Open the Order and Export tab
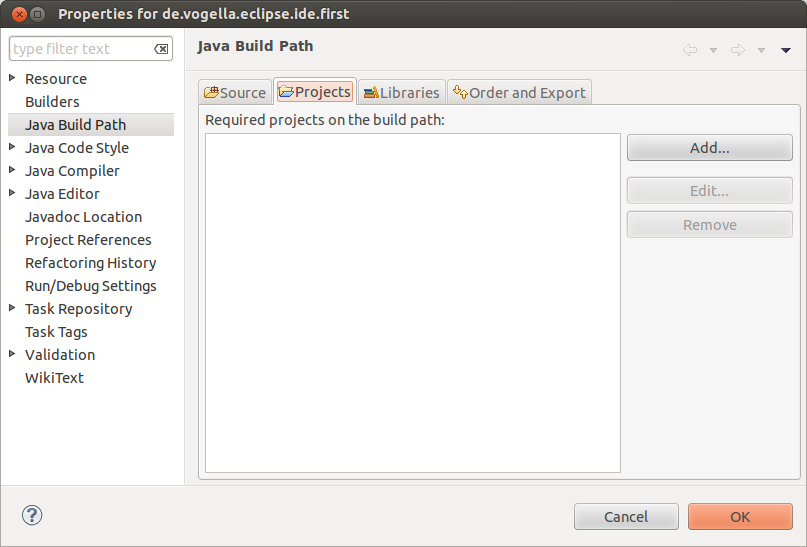This screenshot has height=547, width=807. 519,92
